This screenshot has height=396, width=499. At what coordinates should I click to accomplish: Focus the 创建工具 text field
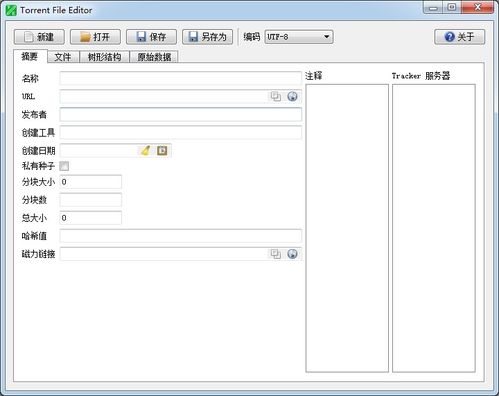click(180, 132)
